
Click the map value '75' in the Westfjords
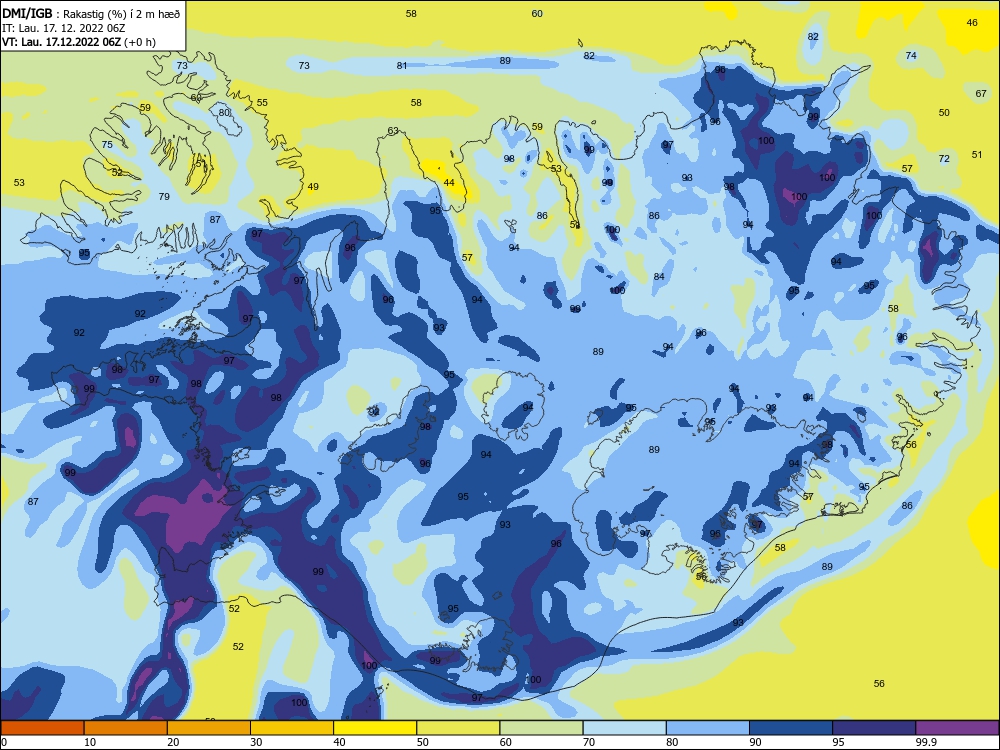pos(107,145)
